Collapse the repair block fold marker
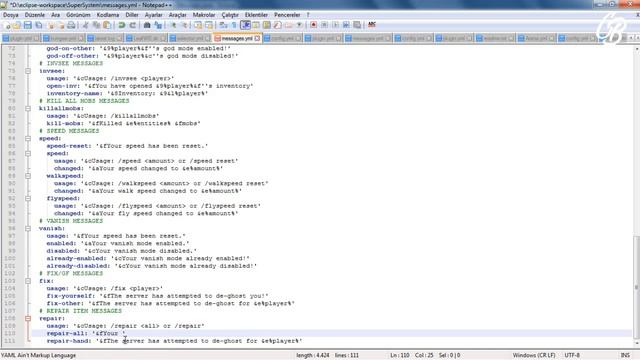Image resolution: width=640 pixels, height=360 pixels. pos(28,319)
